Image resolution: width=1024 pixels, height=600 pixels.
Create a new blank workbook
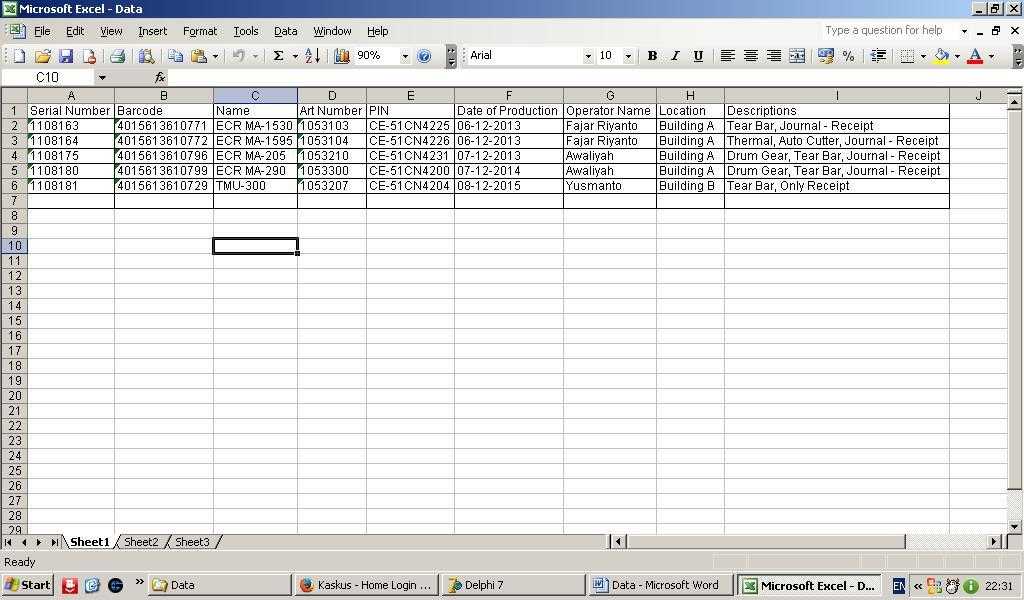click(x=19, y=56)
